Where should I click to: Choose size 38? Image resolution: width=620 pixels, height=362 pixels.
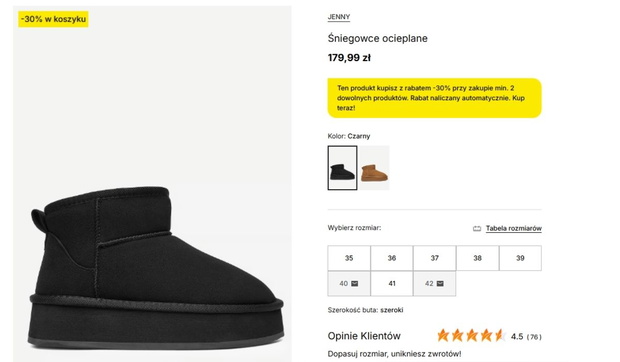click(x=478, y=258)
